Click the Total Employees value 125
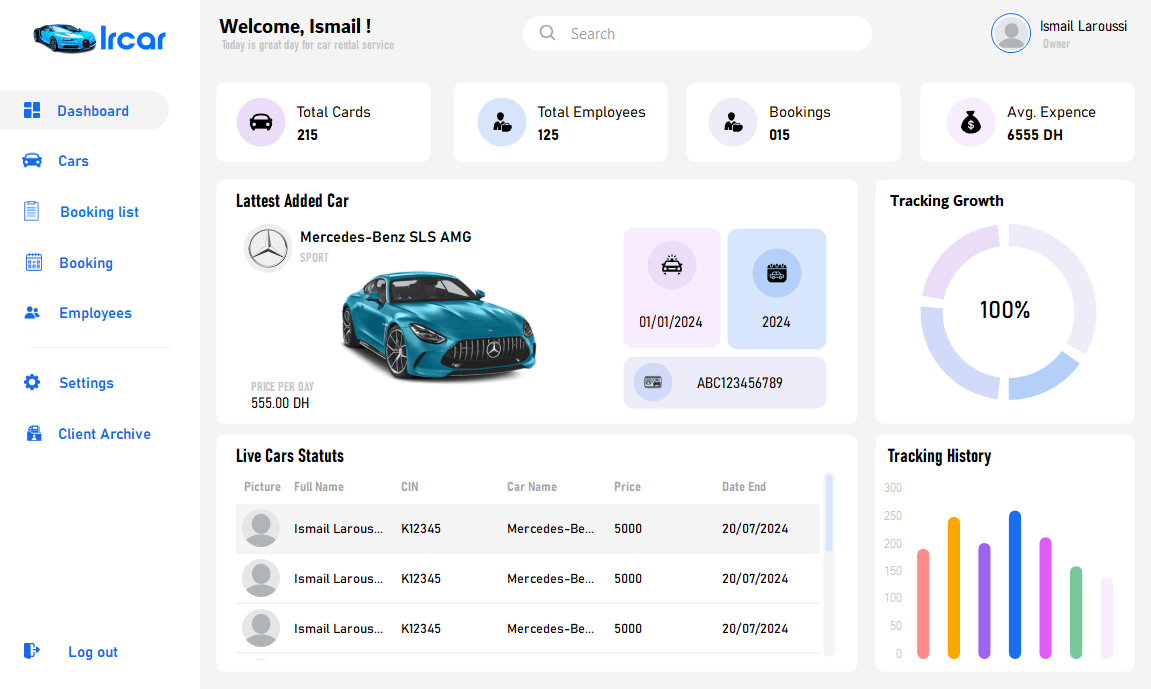The width and height of the screenshot is (1151, 689). tap(548, 135)
